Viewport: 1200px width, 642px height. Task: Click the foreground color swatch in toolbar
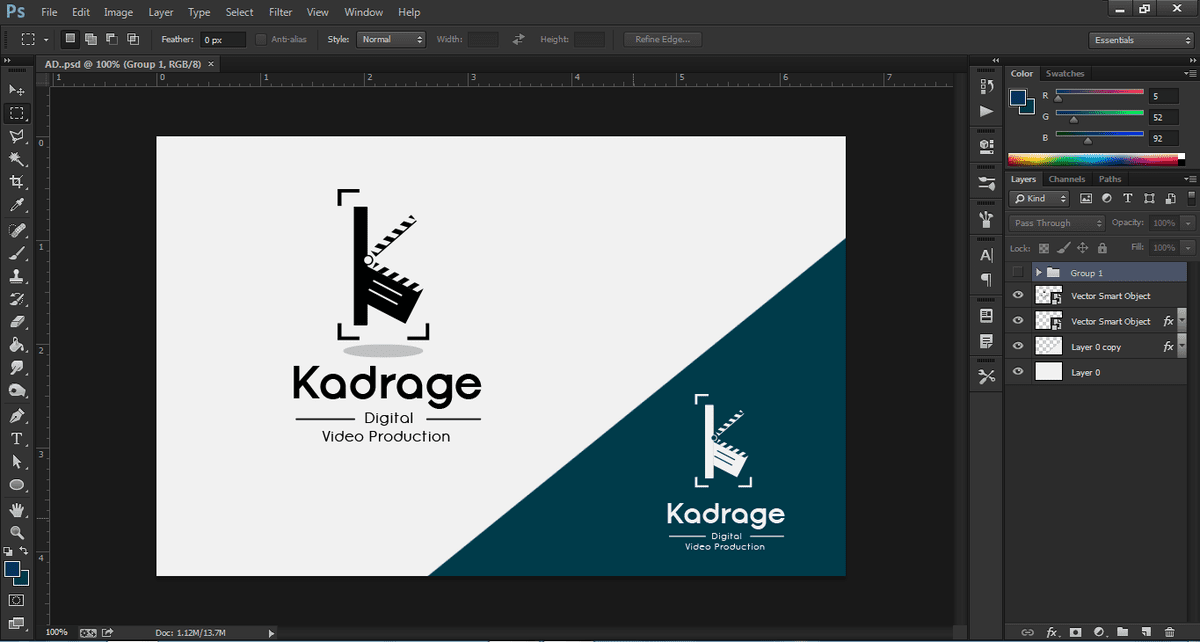[13, 569]
